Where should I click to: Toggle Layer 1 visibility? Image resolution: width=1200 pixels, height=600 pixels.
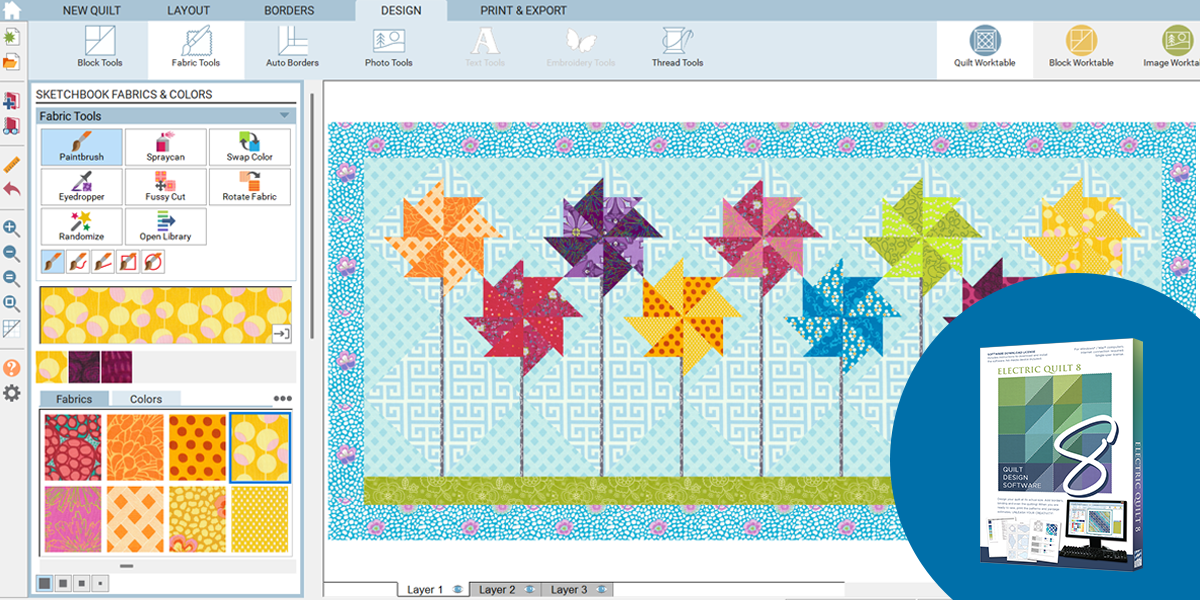coord(456,588)
